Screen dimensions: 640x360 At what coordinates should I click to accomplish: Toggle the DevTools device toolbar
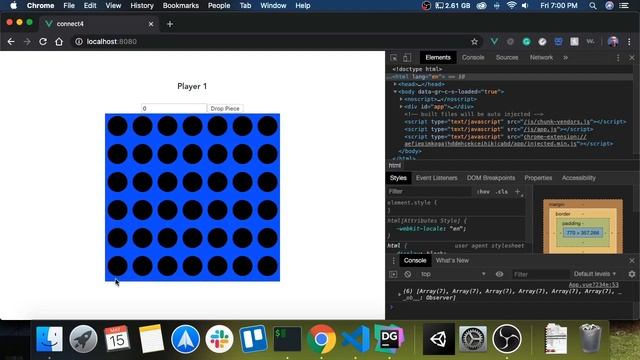(407, 58)
